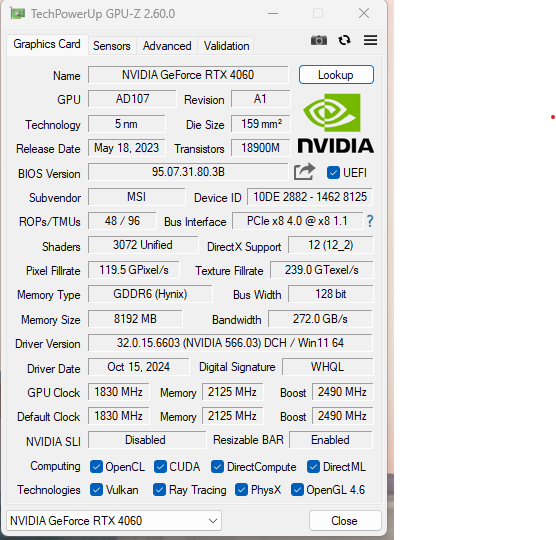Toggle the DirectCompute checkbox
This screenshot has height=540, width=556.
click(x=217, y=467)
